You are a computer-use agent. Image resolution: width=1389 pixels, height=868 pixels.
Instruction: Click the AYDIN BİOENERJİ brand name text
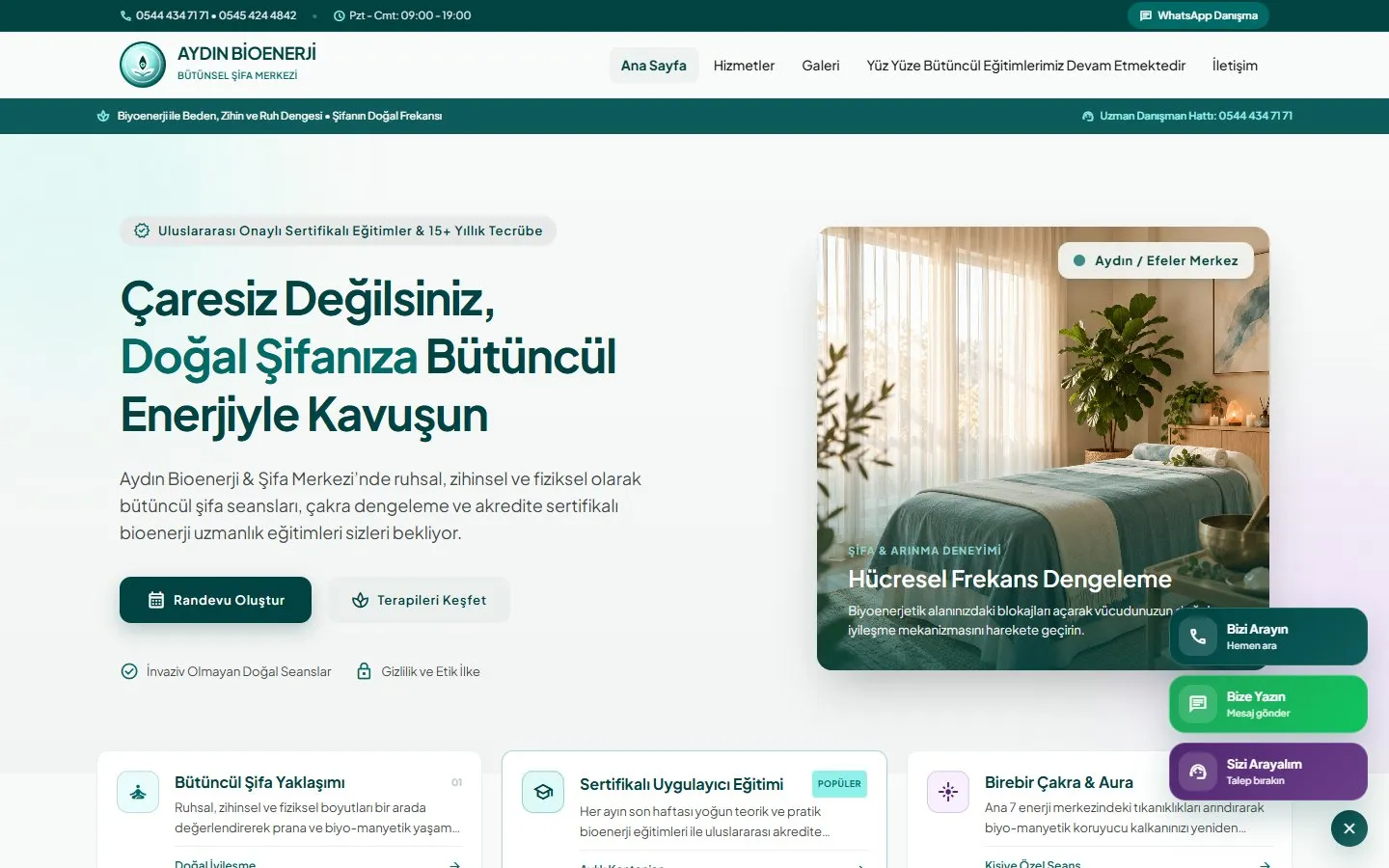(x=247, y=54)
